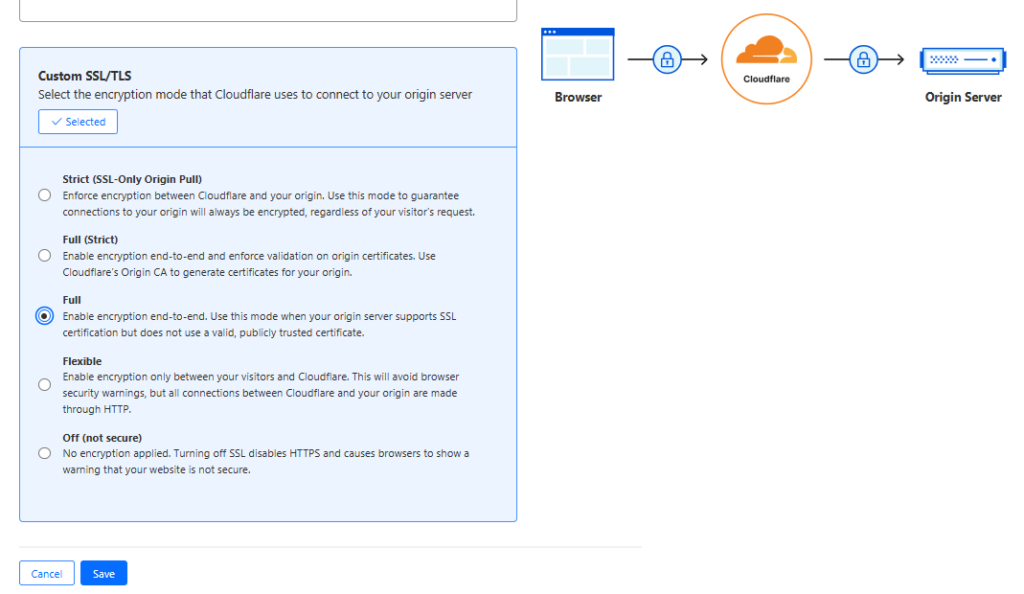Click the 'Select the encryption mode' description text
This screenshot has width=1024, height=594.
255,95
